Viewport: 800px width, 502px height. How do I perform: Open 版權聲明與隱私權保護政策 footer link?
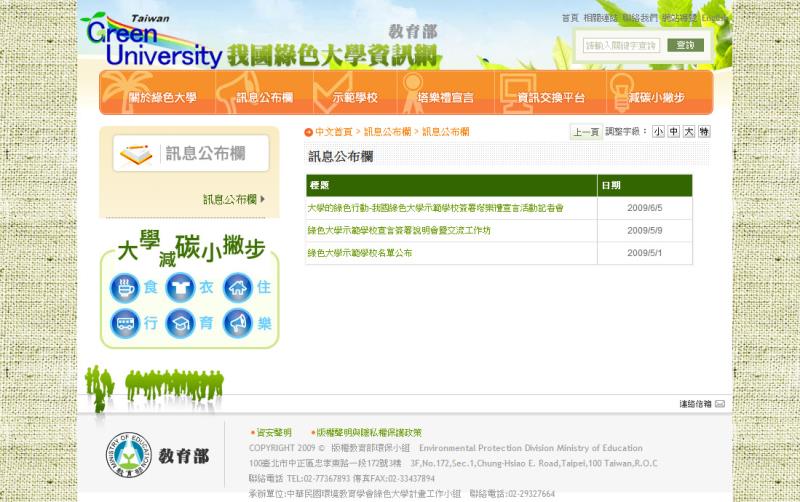coord(369,433)
